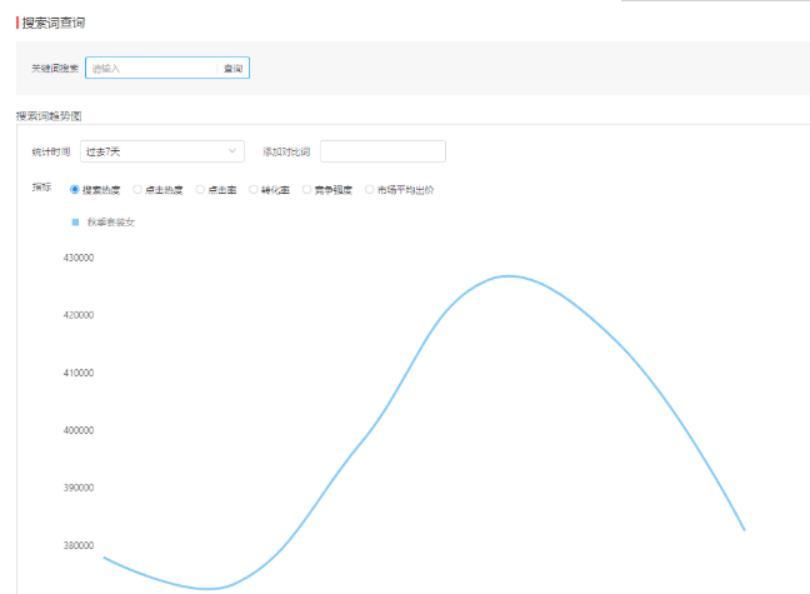The image size is (810, 594).
Task: Click the 关键词搜索 keyword input field
Action: [x=150, y=68]
